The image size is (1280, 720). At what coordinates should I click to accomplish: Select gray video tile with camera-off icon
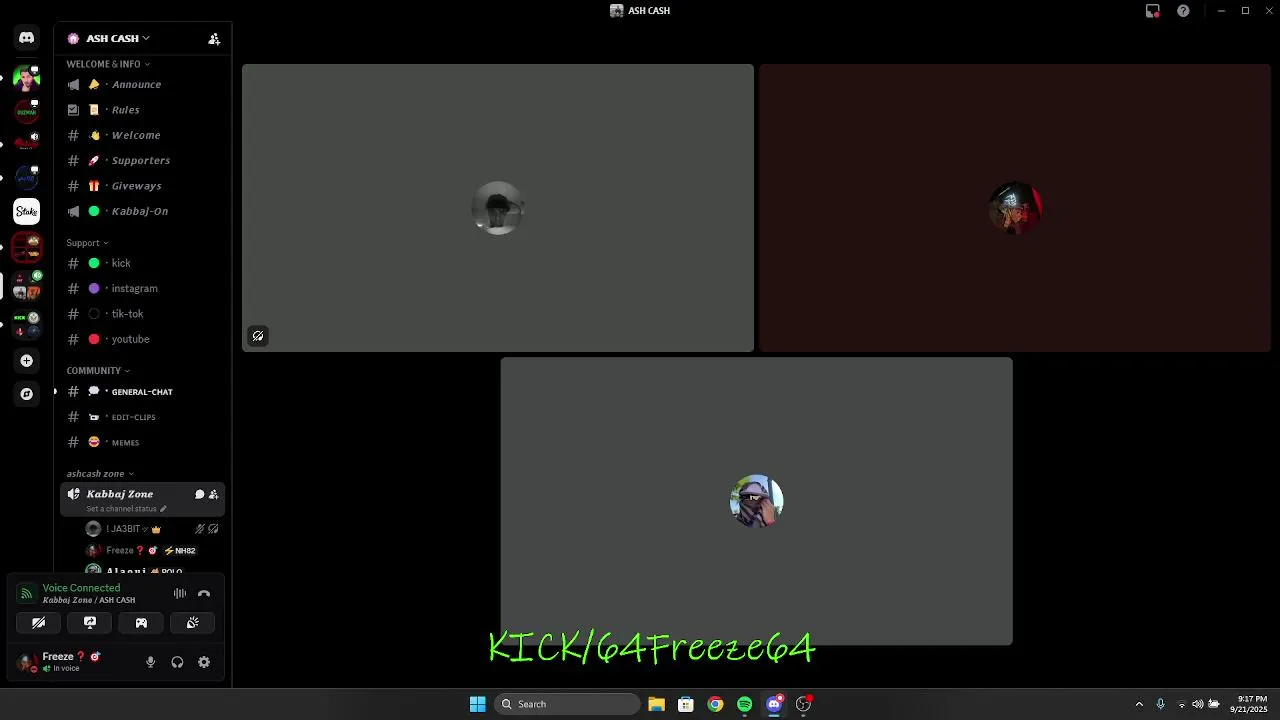(x=498, y=208)
